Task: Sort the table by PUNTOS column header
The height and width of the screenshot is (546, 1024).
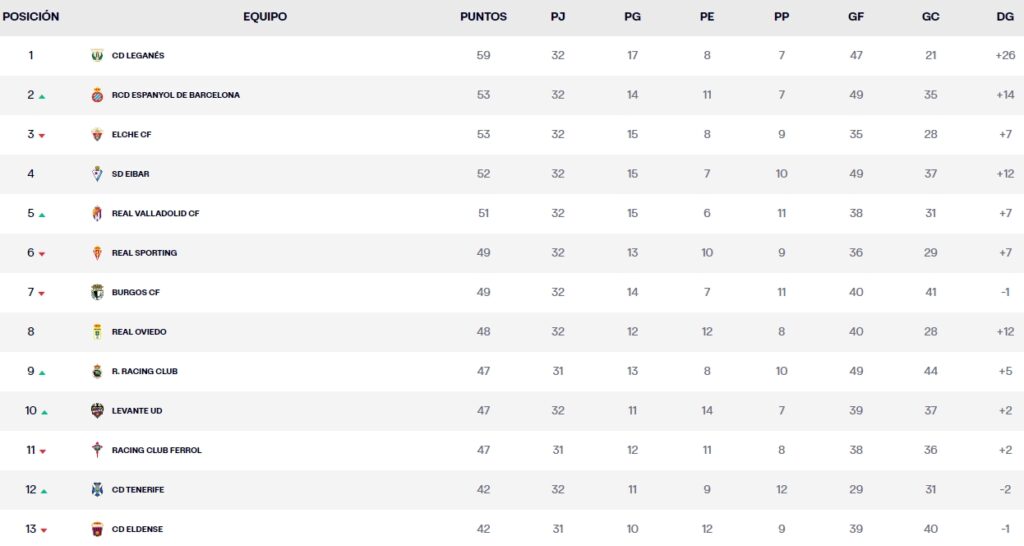Action: (483, 17)
